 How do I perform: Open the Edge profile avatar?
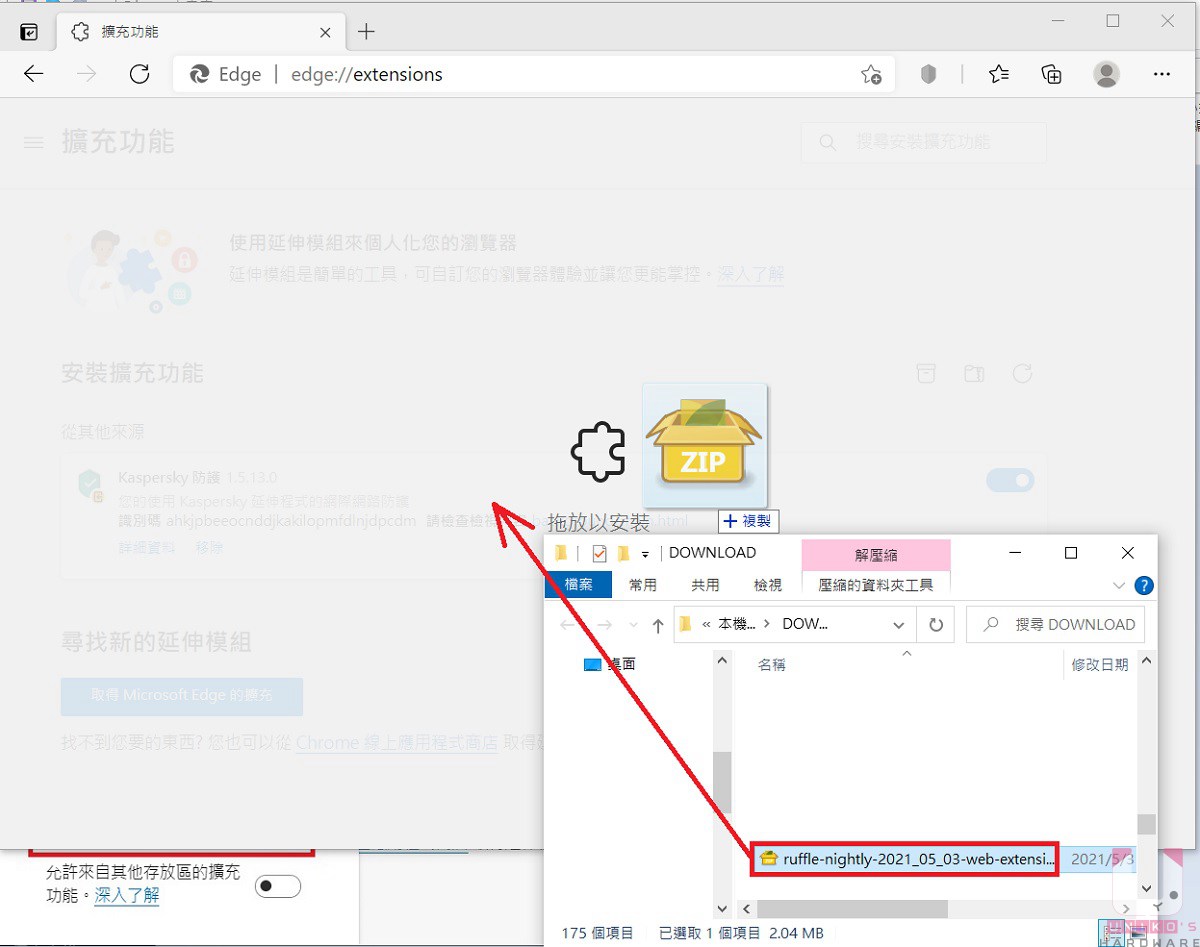pos(1106,74)
